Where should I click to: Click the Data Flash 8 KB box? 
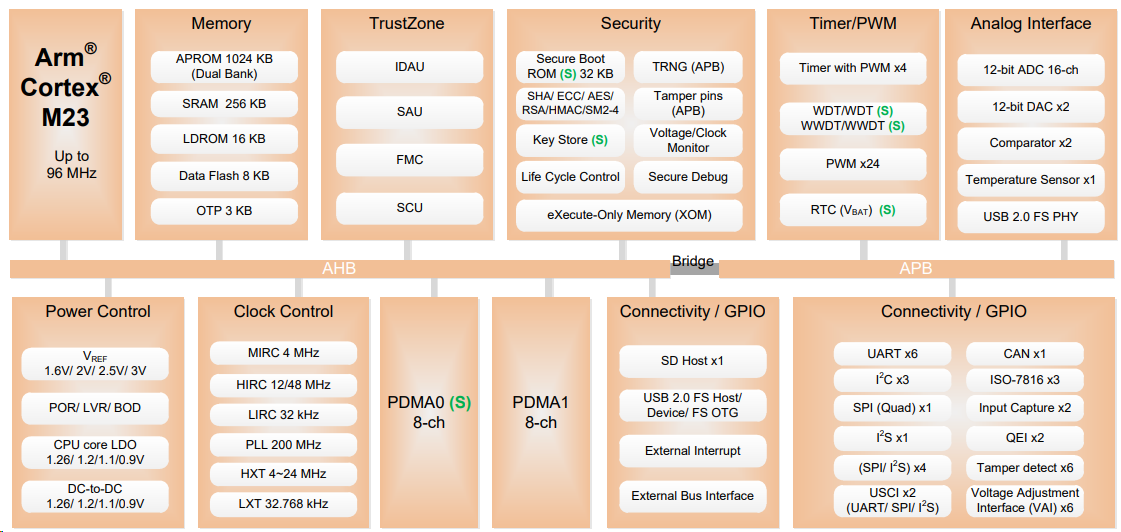(x=224, y=175)
